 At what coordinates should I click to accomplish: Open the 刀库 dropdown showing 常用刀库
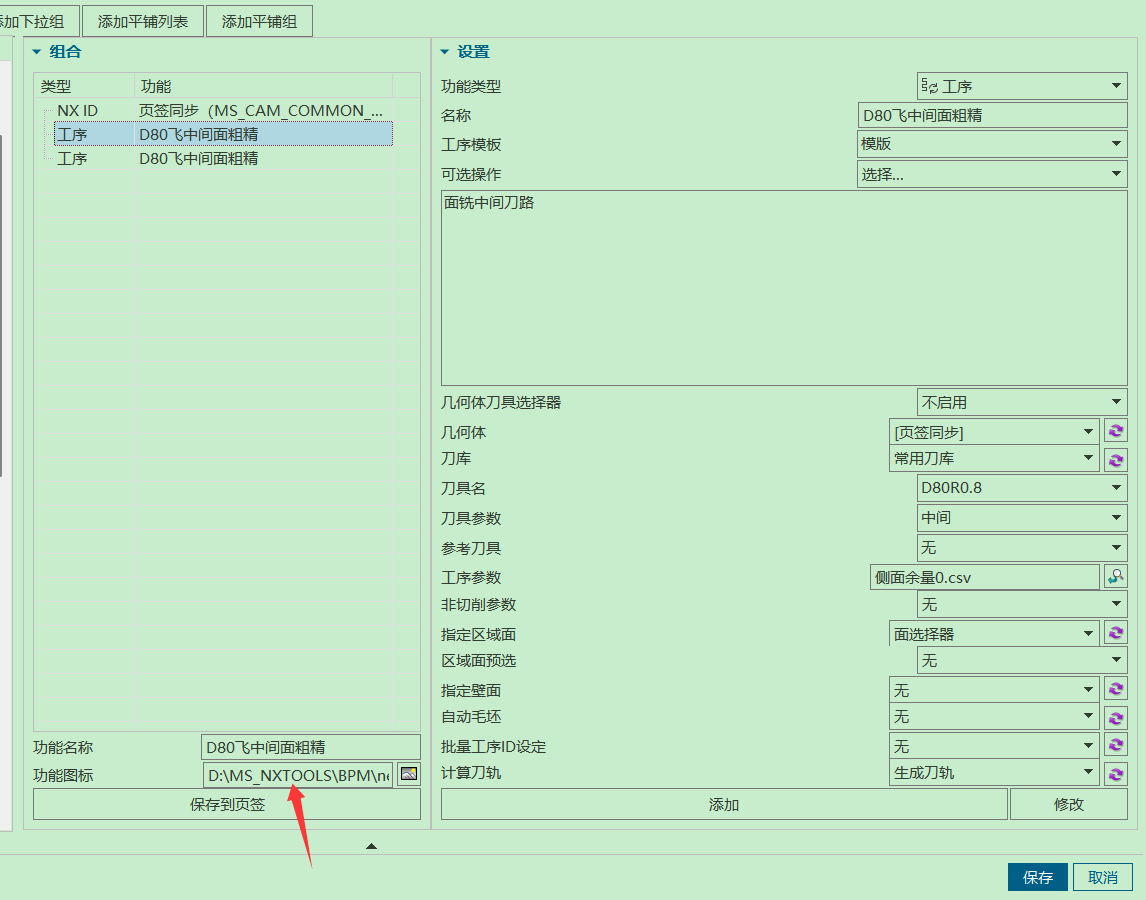click(994, 458)
